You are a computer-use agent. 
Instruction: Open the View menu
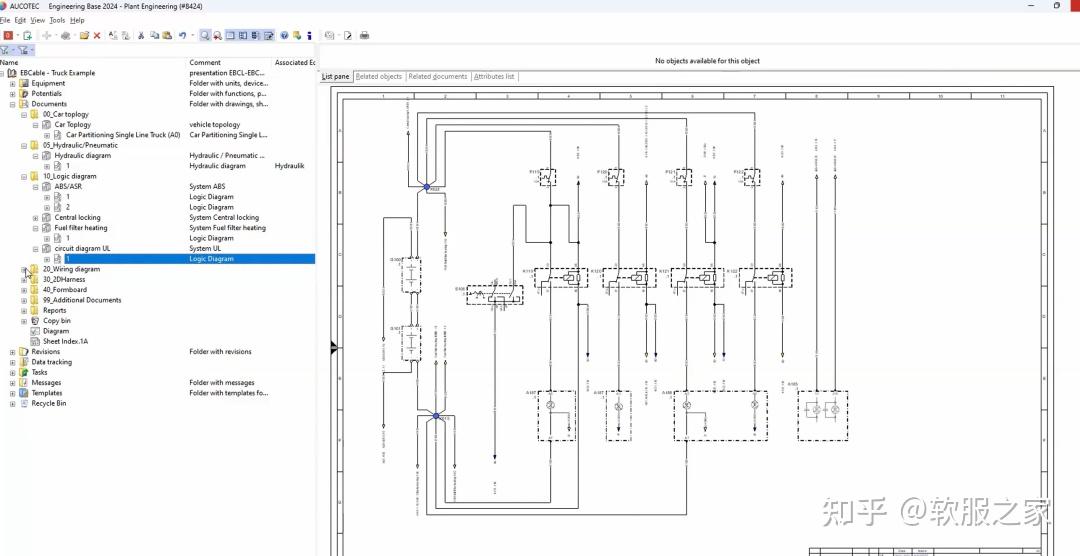tap(38, 20)
